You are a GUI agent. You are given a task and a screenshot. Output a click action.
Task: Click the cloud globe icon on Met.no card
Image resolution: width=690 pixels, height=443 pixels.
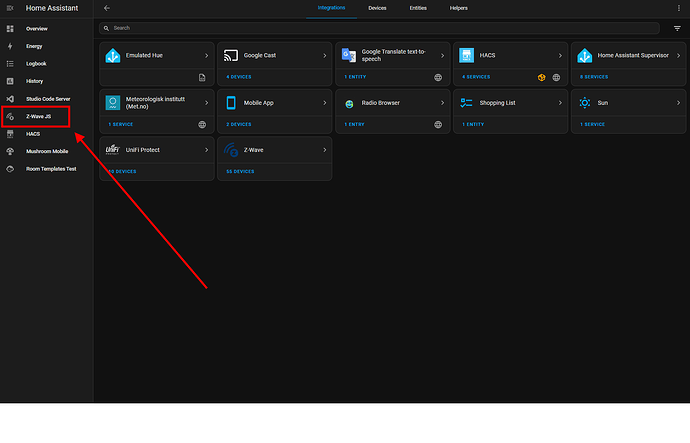202,124
